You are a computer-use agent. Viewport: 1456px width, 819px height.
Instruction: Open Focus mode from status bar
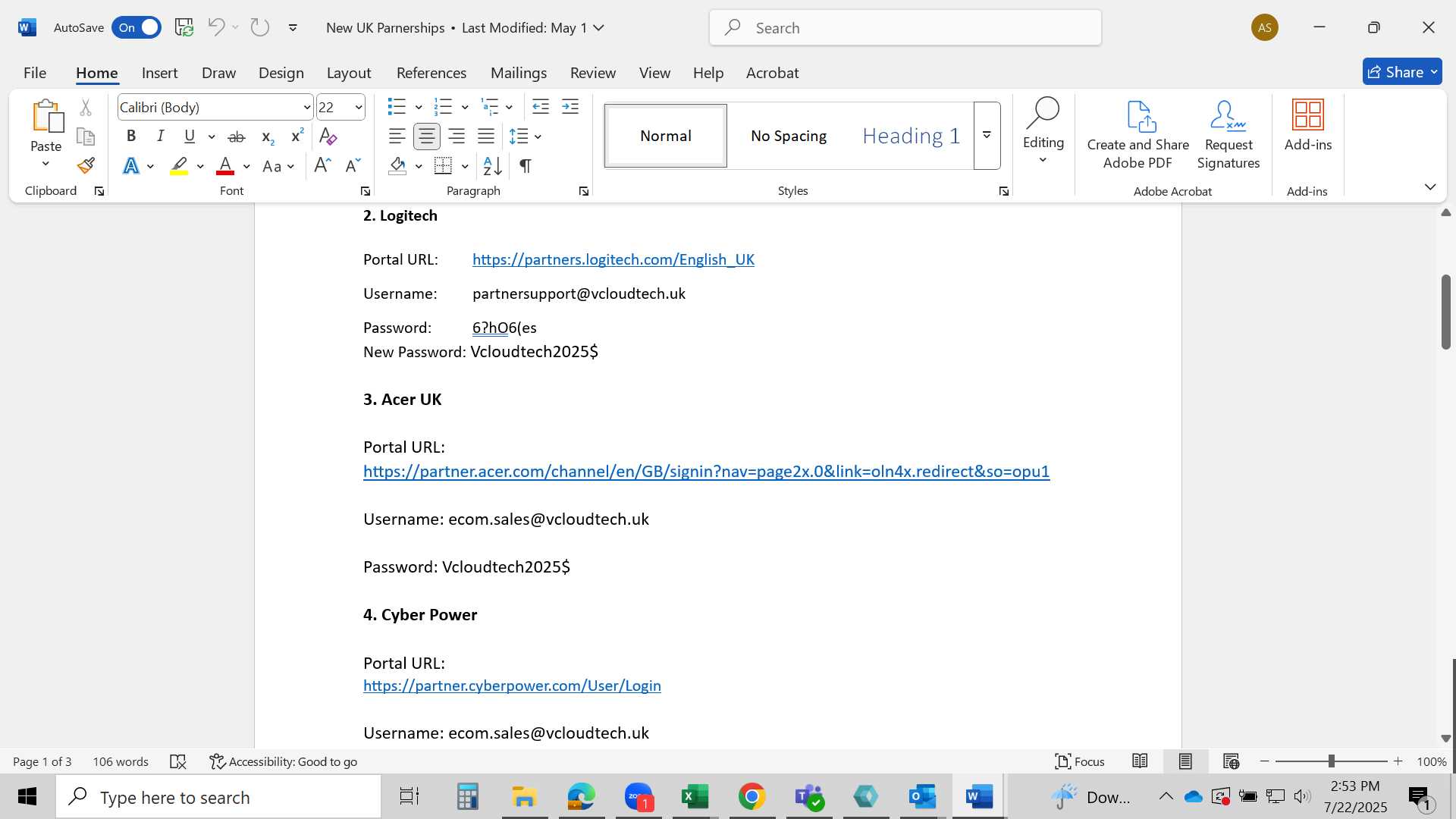tap(1080, 761)
